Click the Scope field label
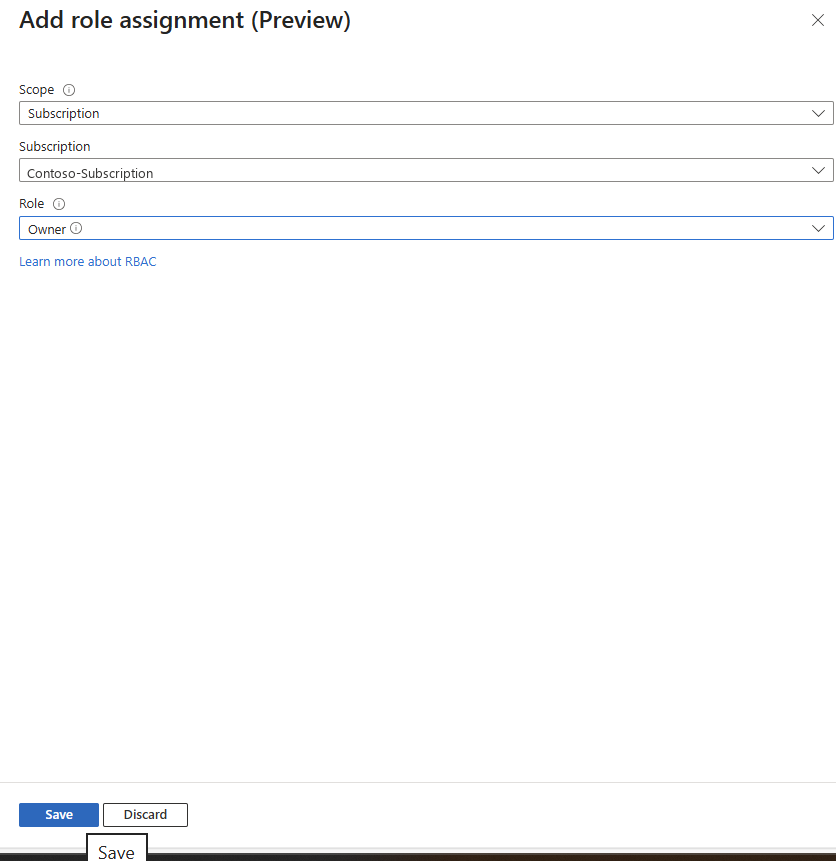 click(x=36, y=90)
